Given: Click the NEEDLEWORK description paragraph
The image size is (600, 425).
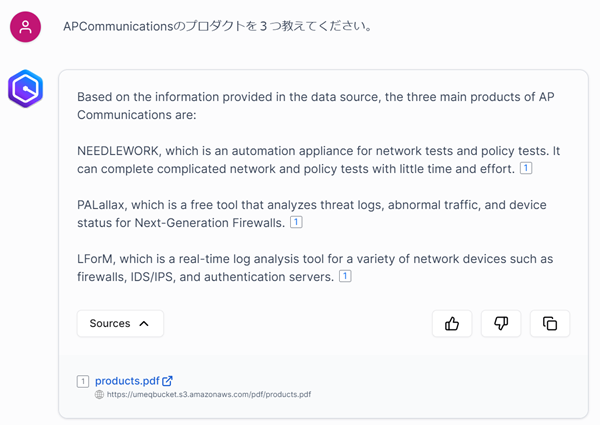Looking at the screenshot, I should 300,159.
